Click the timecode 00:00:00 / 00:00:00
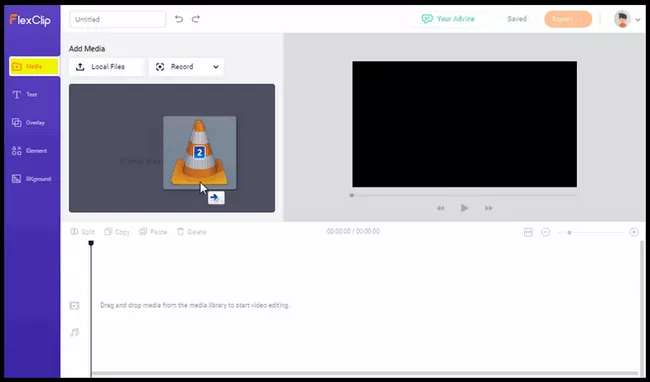650x382 pixels. pos(353,231)
